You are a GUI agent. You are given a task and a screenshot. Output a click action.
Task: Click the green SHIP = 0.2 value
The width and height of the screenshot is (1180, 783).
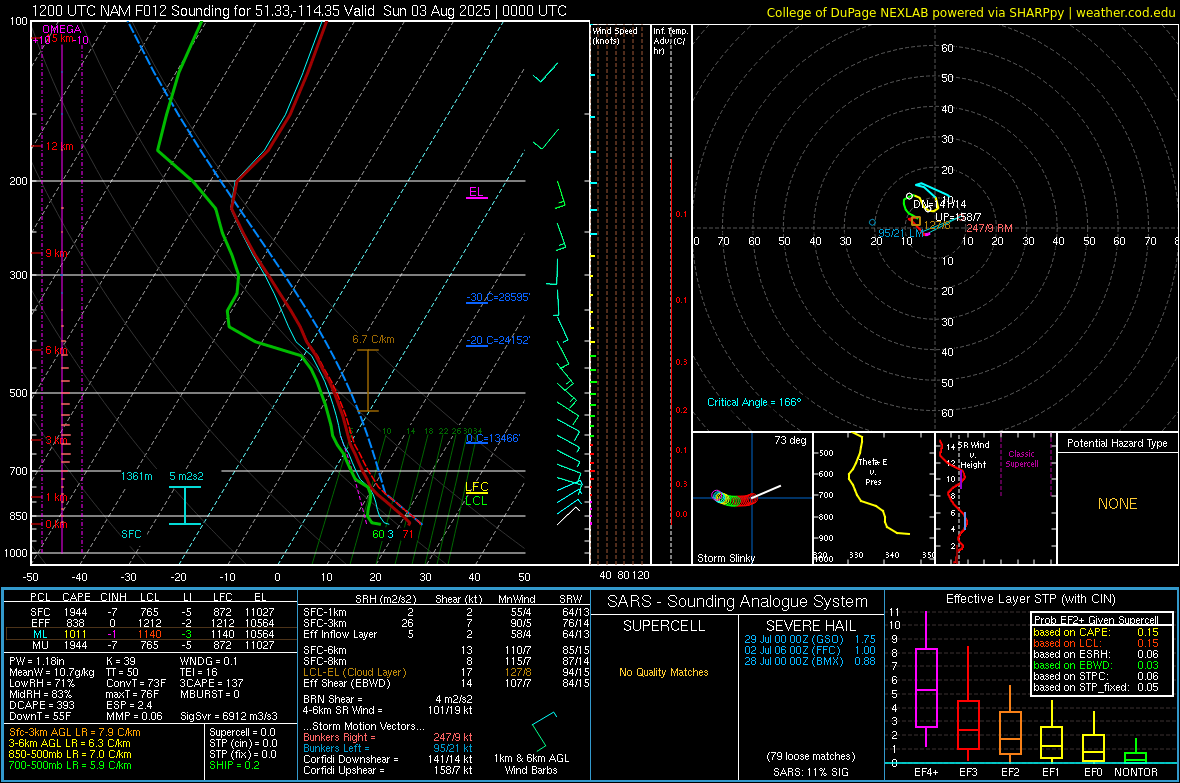click(x=234, y=766)
